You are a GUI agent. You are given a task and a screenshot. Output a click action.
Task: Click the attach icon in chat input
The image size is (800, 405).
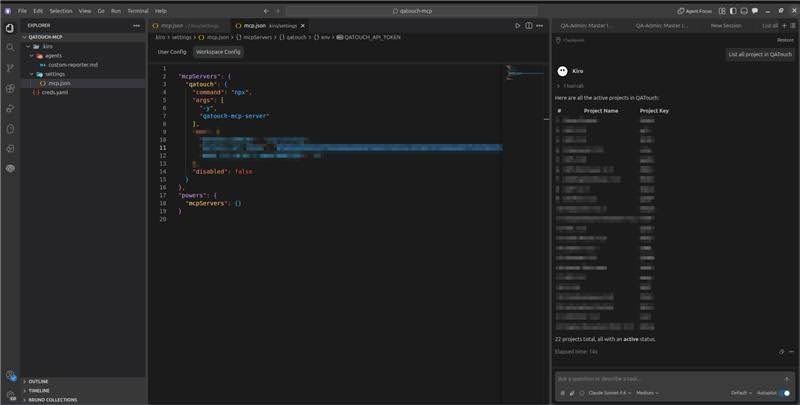[572, 393]
